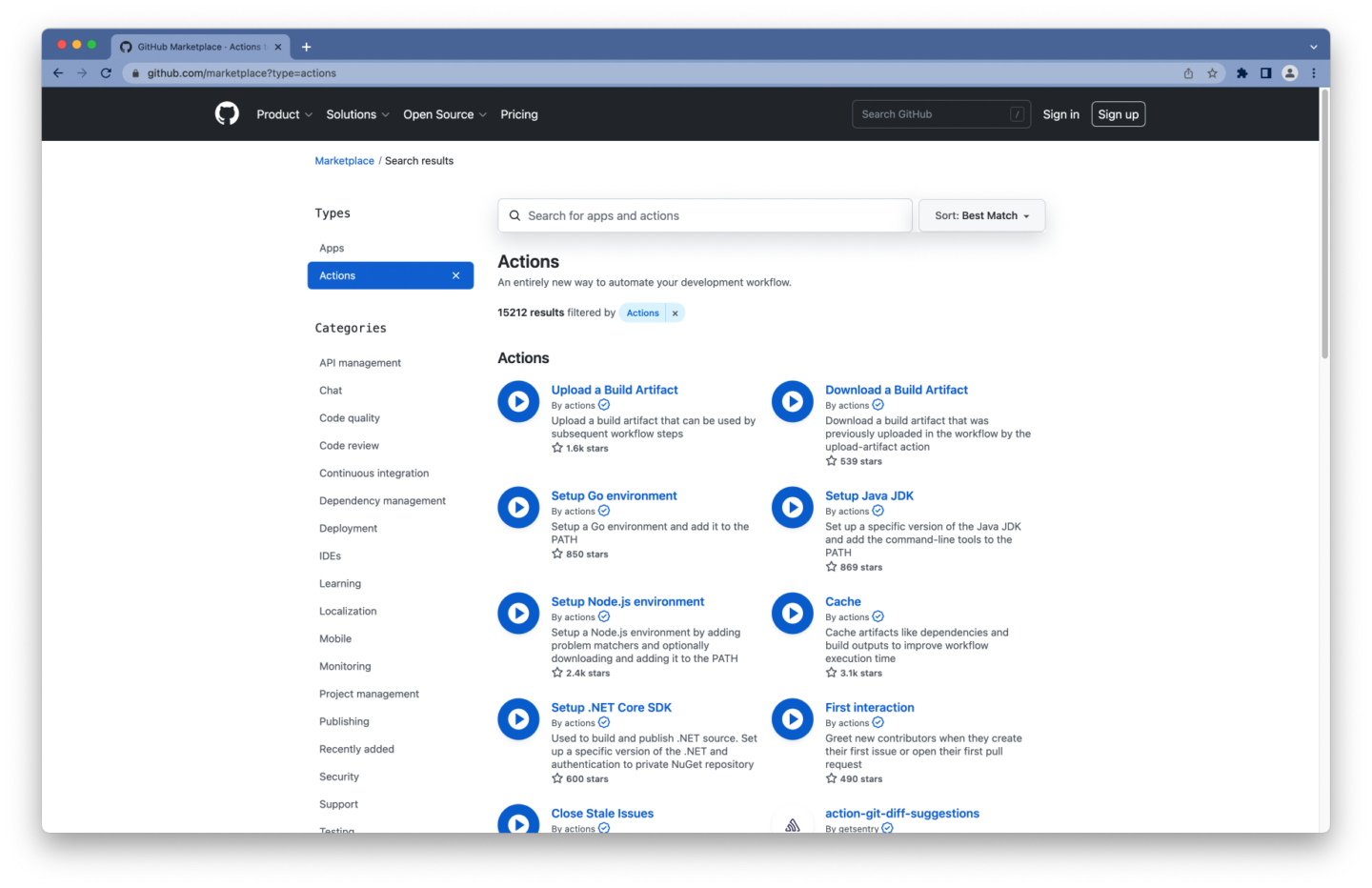This screenshot has width=1372, height=888.
Task: Close the GitHub Marketplace browser tab
Action: (278, 47)
